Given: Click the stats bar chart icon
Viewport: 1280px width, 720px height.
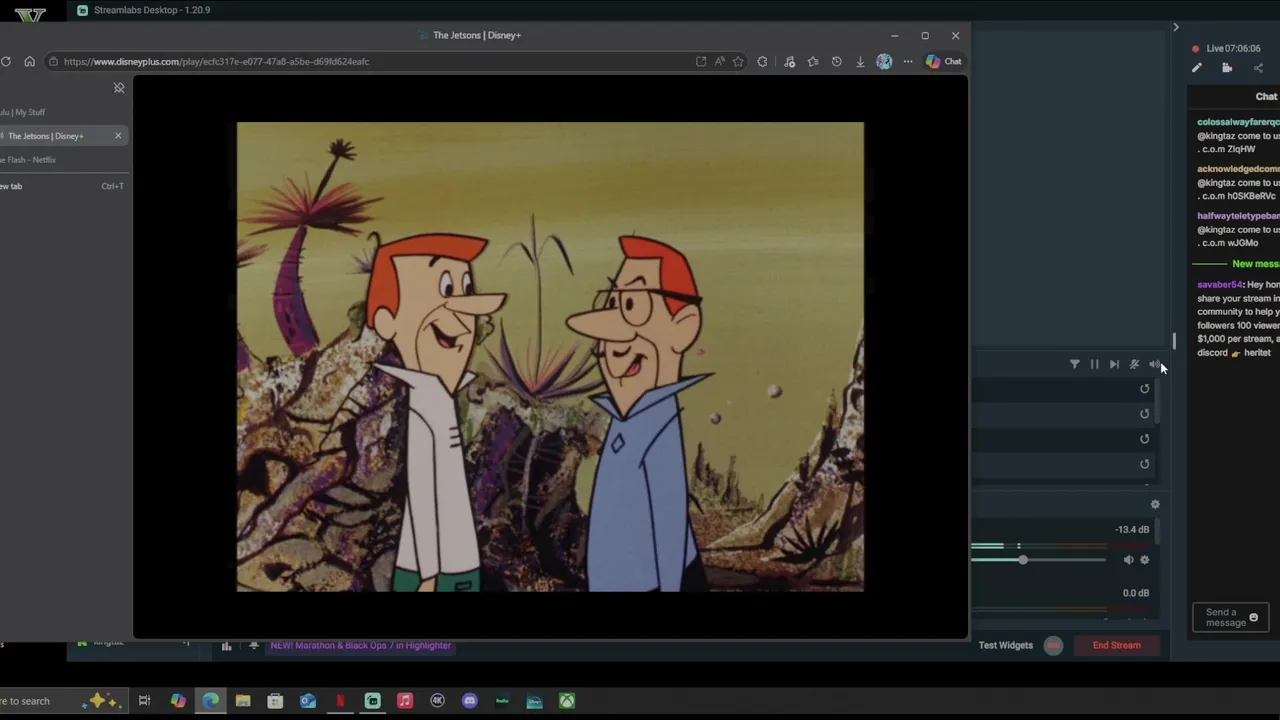Looking at the screenshot, I should [x=226, y=646].
